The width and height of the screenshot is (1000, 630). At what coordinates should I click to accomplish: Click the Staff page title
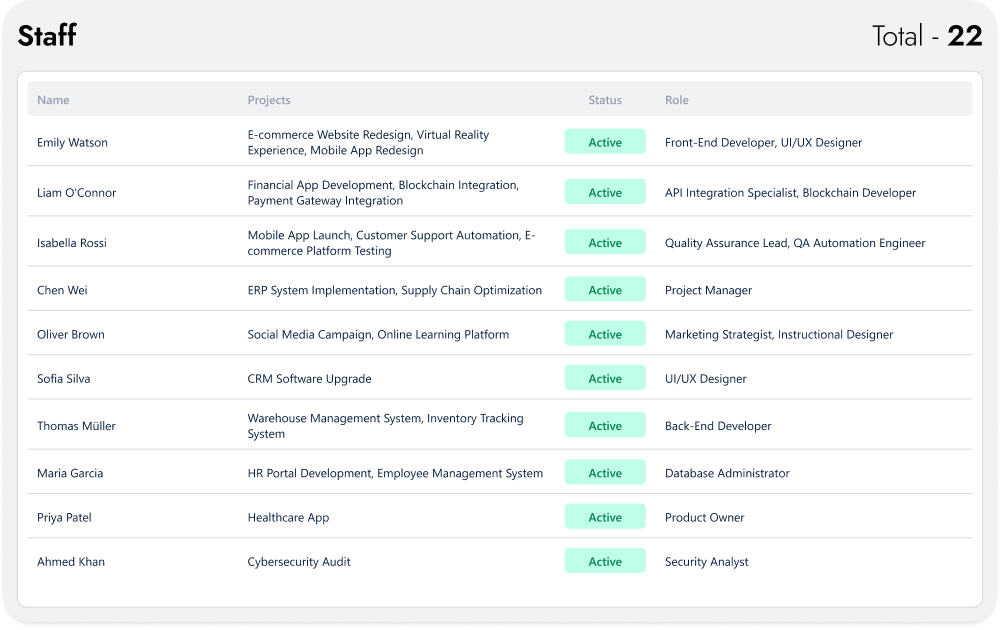47,36
